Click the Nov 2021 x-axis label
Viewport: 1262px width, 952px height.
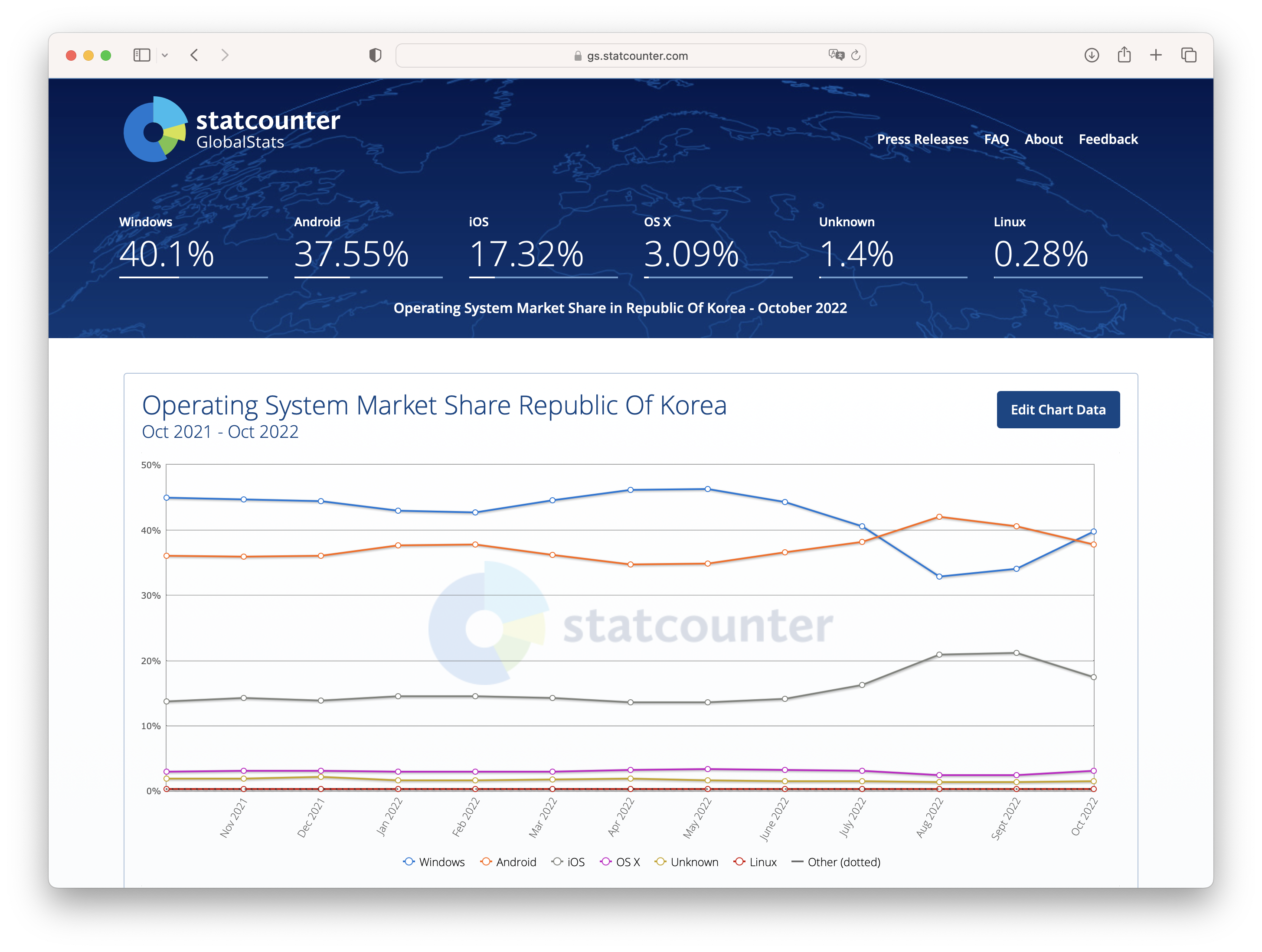pyautogui.click(x=233, y=817)
